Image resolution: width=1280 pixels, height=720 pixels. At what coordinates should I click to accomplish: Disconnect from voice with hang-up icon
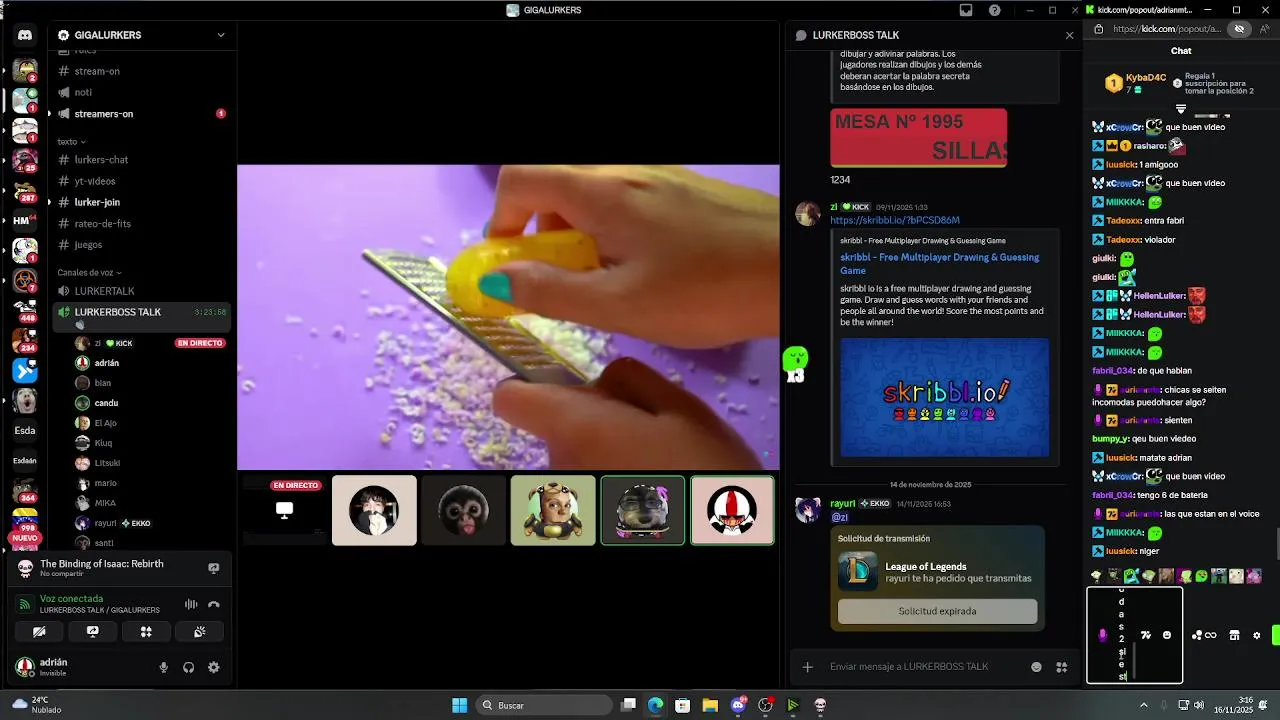(213, 605)
